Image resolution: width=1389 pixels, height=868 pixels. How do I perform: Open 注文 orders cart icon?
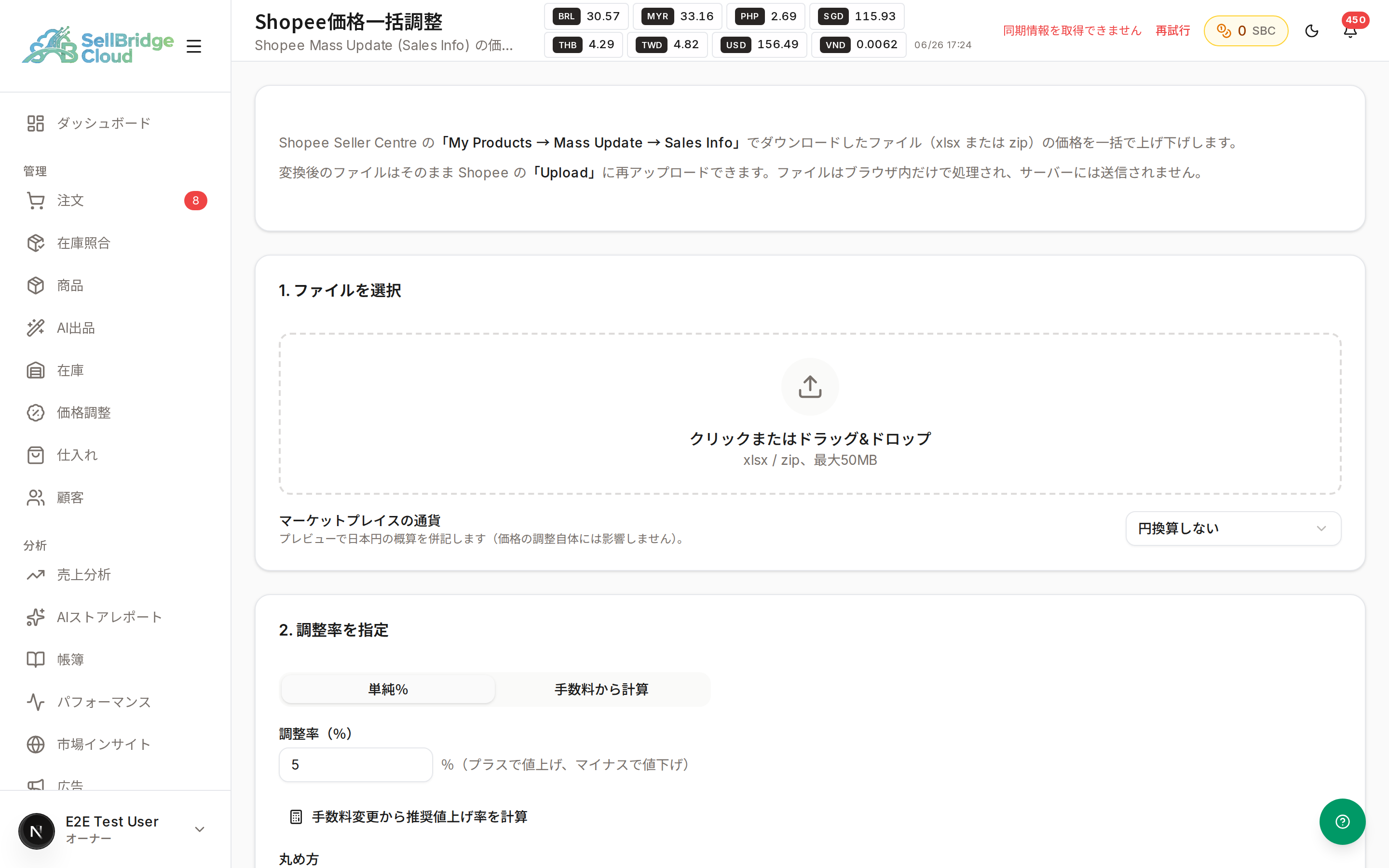(x=36, y=200)
